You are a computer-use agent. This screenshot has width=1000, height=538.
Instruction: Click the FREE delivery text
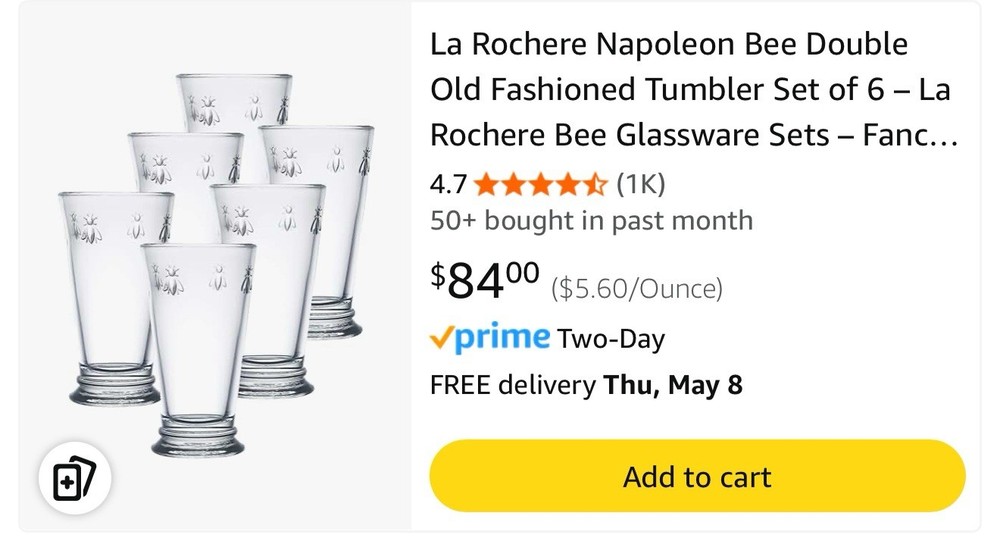[x=512, y=385]
